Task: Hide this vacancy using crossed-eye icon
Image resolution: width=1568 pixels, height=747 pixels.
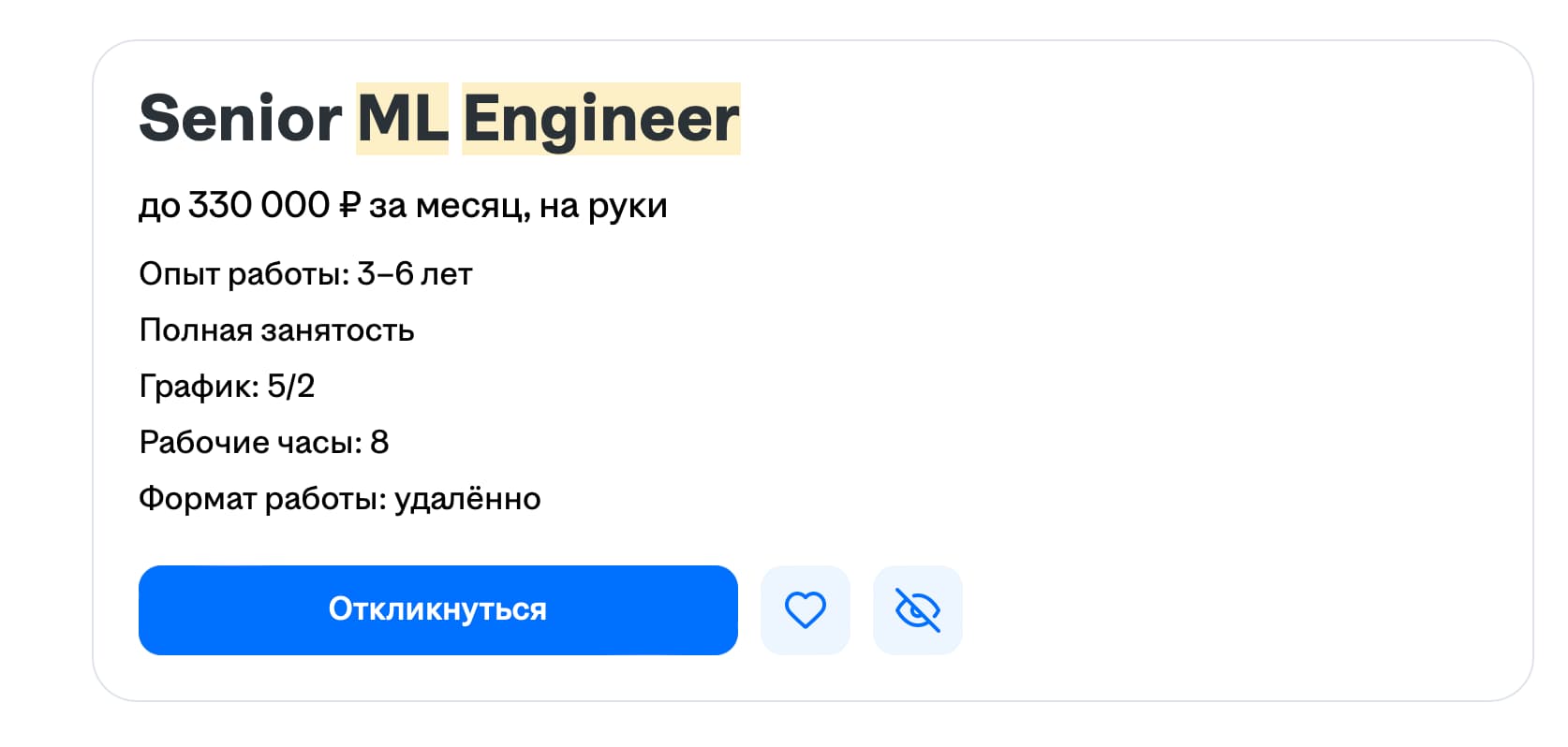Action: click(917, 610)
